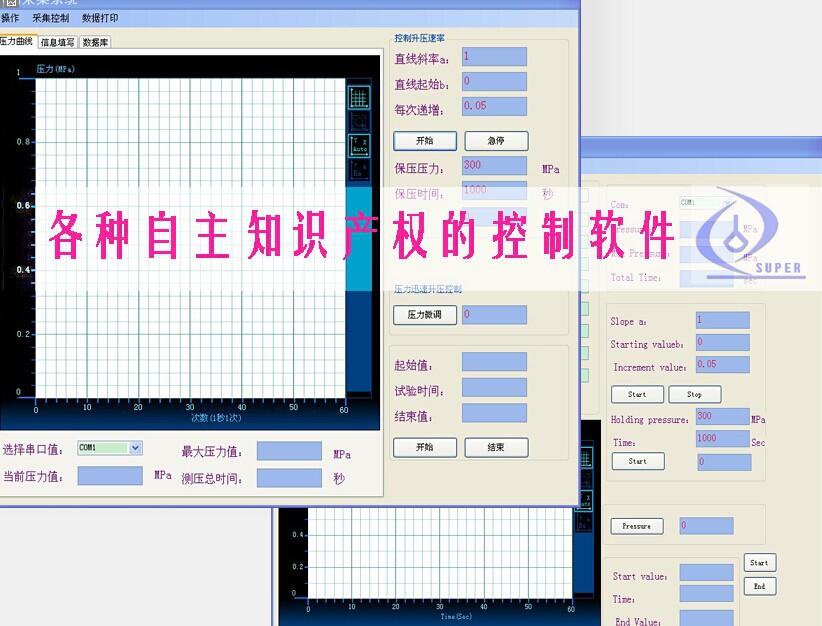Open the 数据打印 menu
Image resolution: width=822 pixels, height=626 pixels.
click(100, 18)
